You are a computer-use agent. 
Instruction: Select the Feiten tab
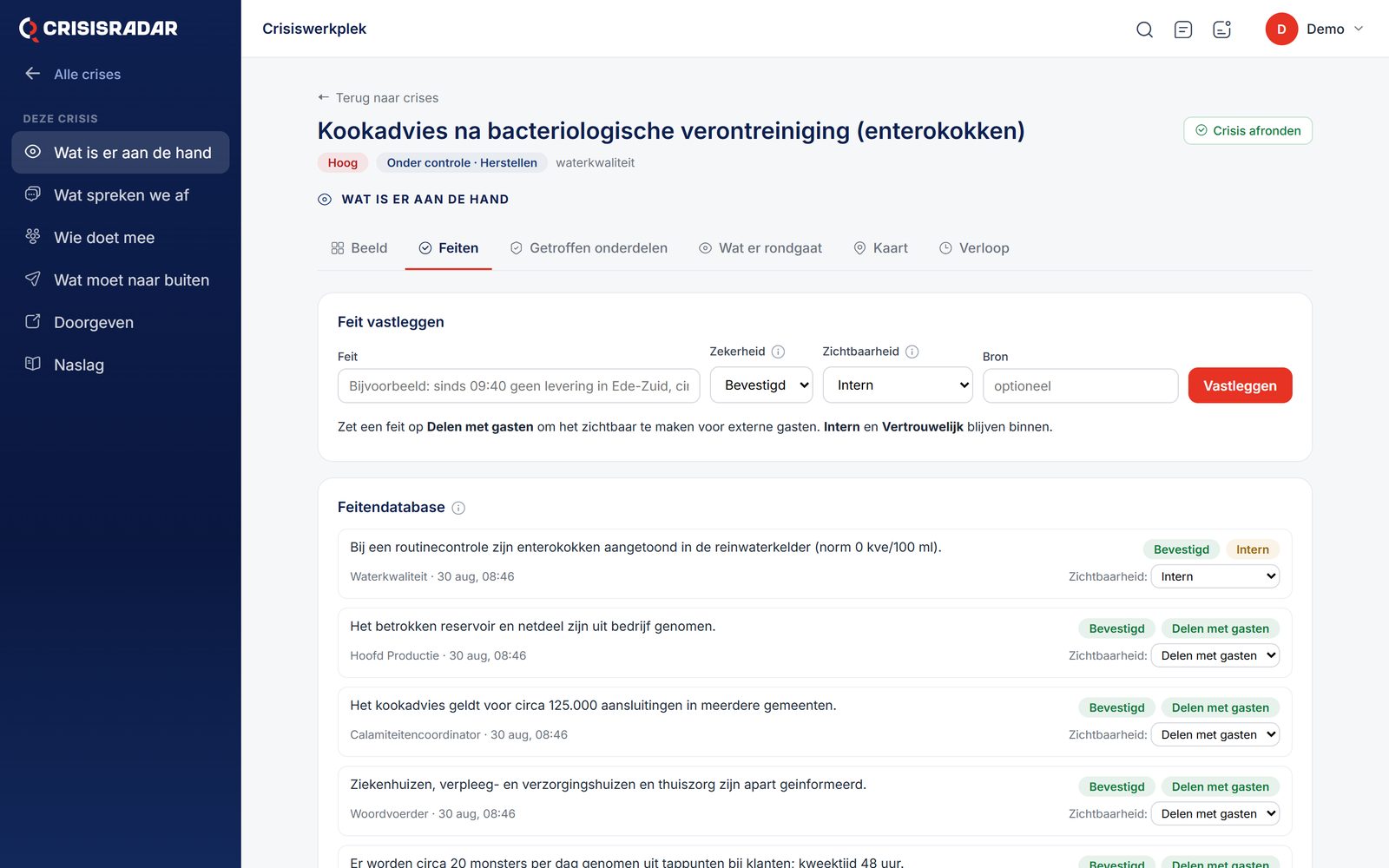[448, 248]
